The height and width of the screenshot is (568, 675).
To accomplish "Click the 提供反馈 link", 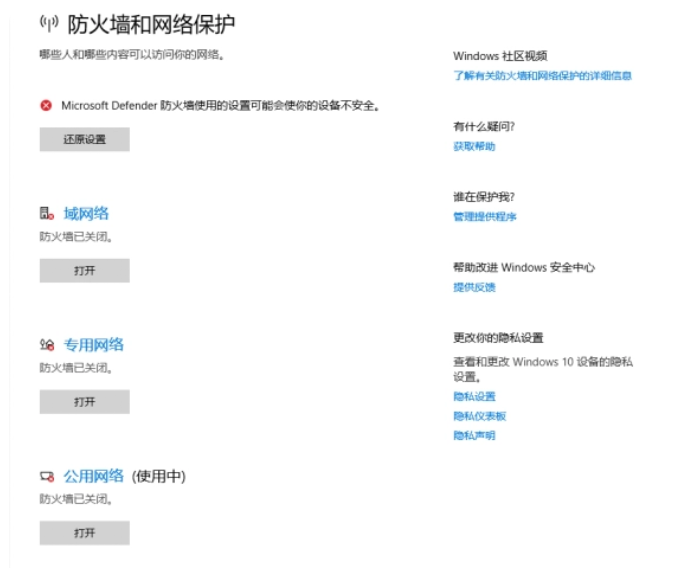I will coord(474,287).
